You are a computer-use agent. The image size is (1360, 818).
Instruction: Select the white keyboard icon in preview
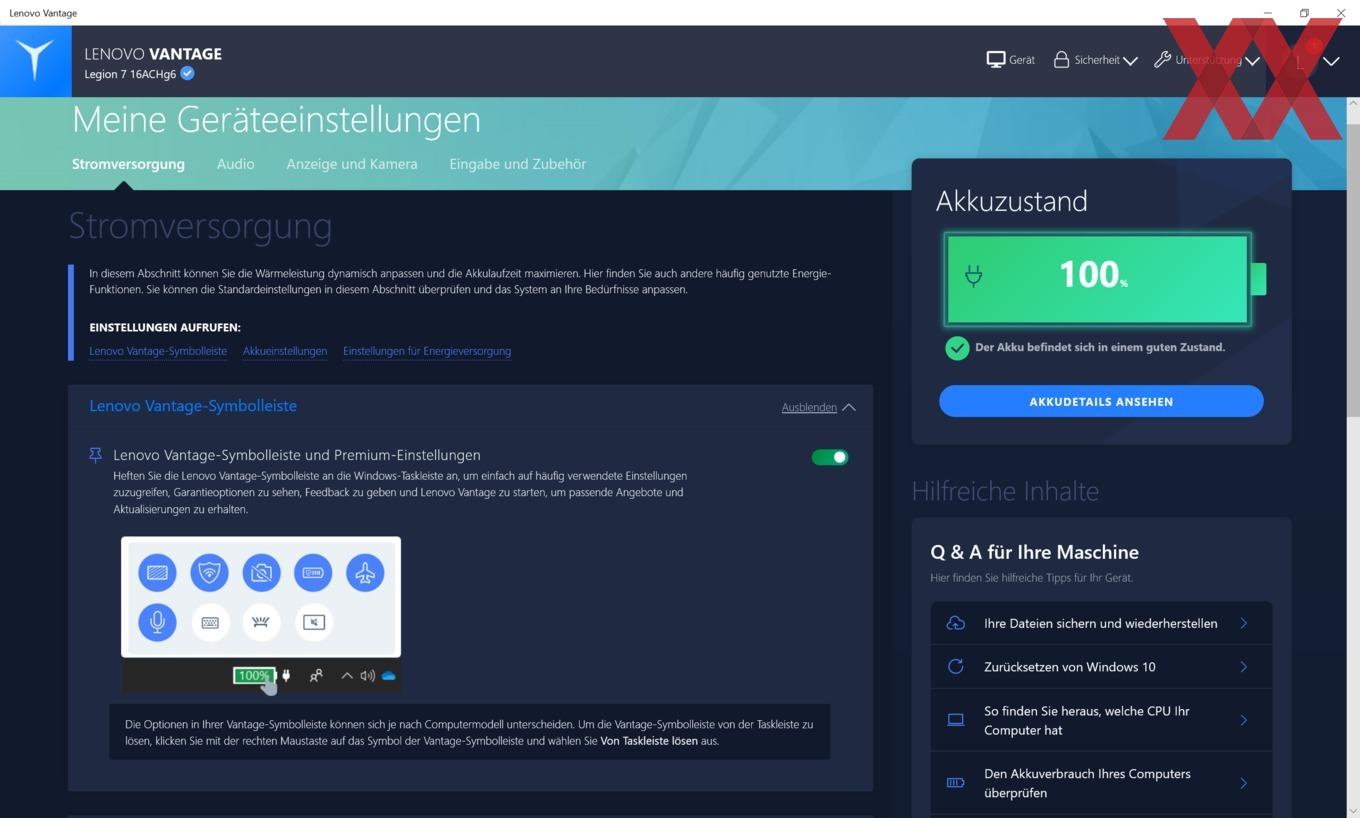click(210, 622)
